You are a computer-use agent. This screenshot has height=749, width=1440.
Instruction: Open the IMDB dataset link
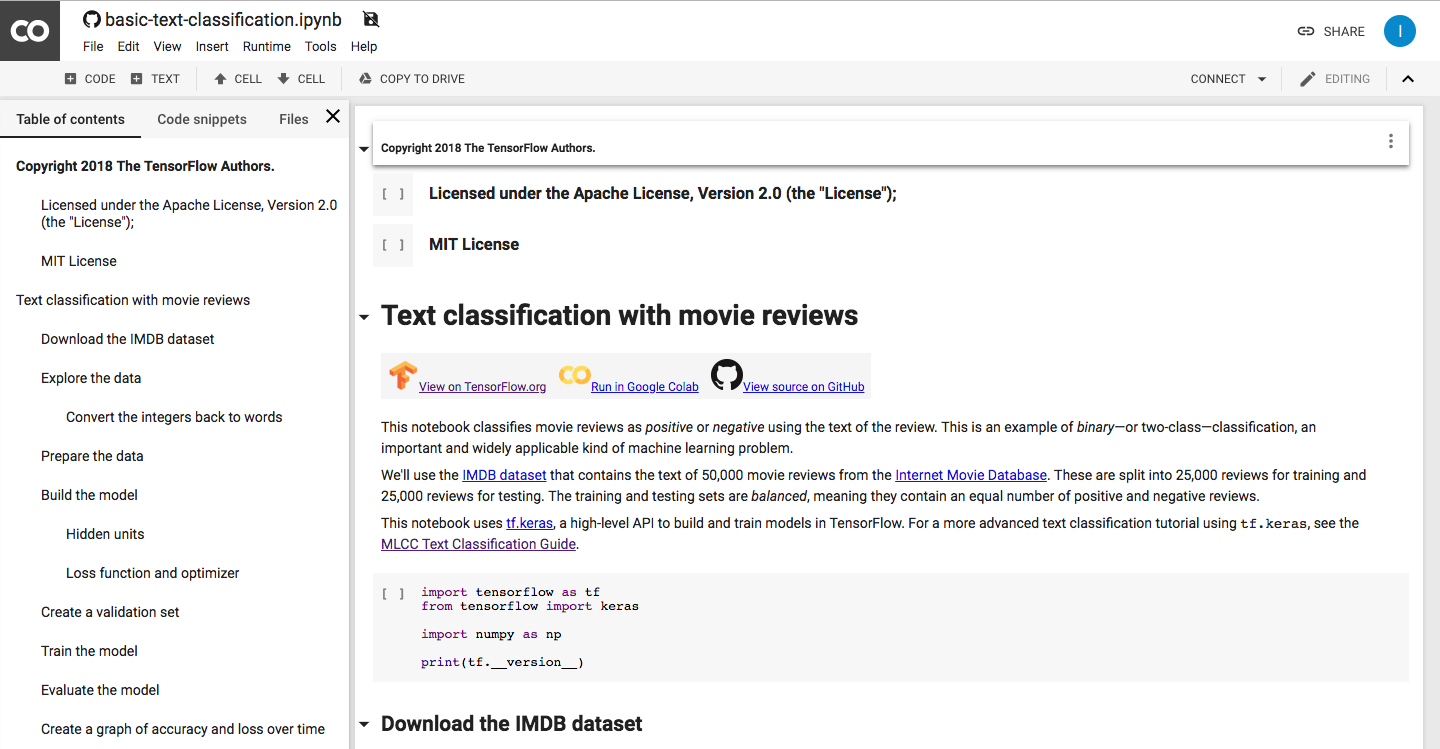click(504, 475)
